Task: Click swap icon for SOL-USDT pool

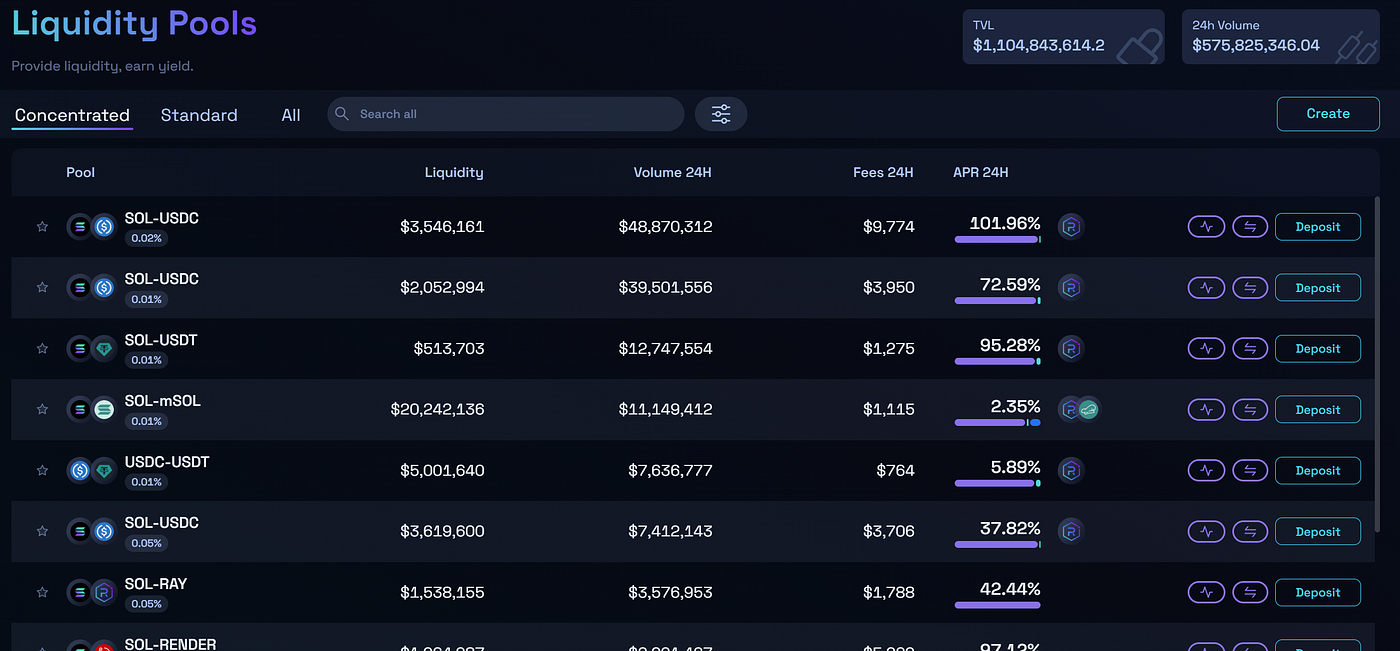Action: 1250,349
